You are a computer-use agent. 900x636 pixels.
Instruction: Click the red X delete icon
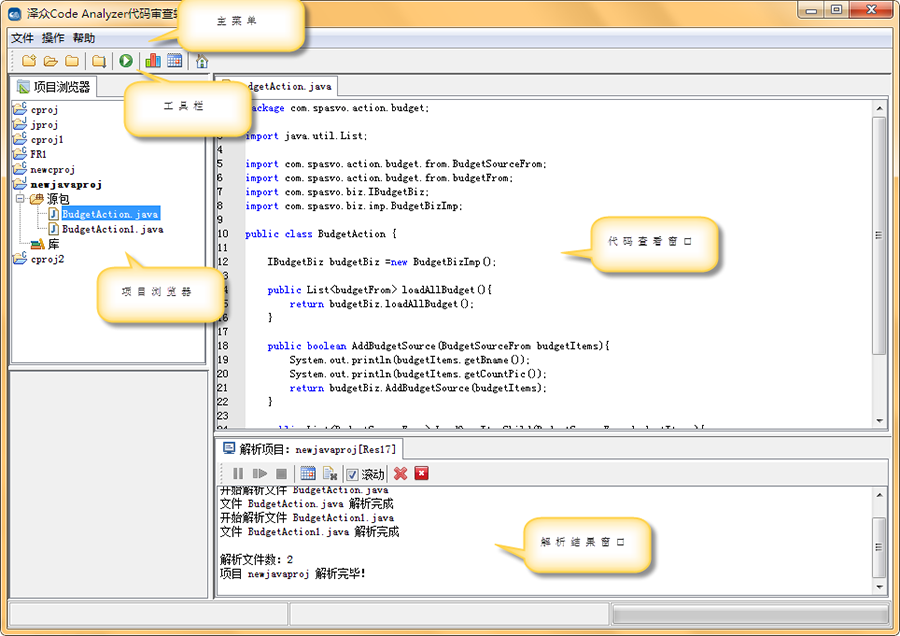pos(400,474)
